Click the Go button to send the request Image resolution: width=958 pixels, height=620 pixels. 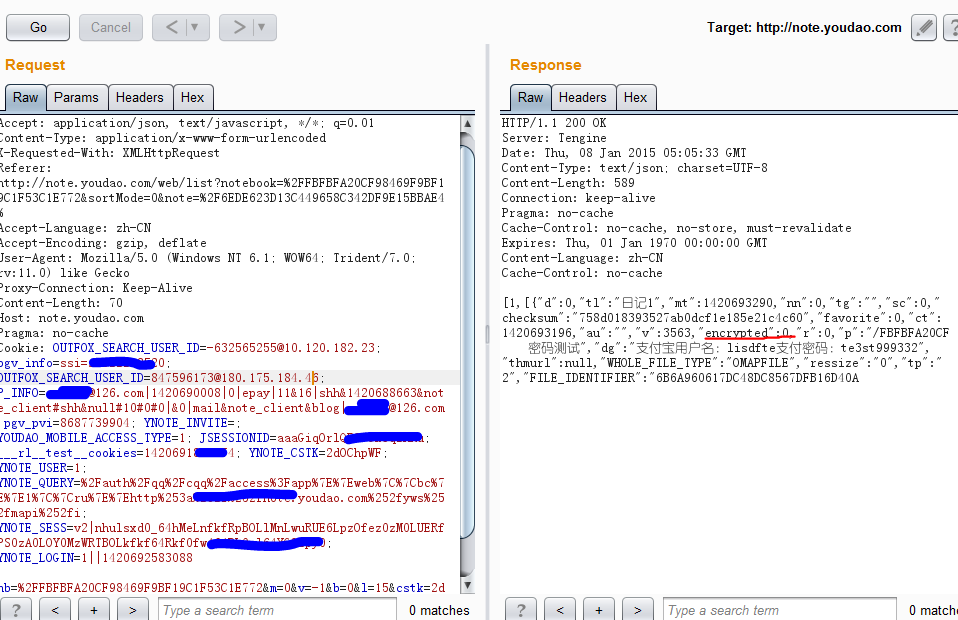[38, 27]
